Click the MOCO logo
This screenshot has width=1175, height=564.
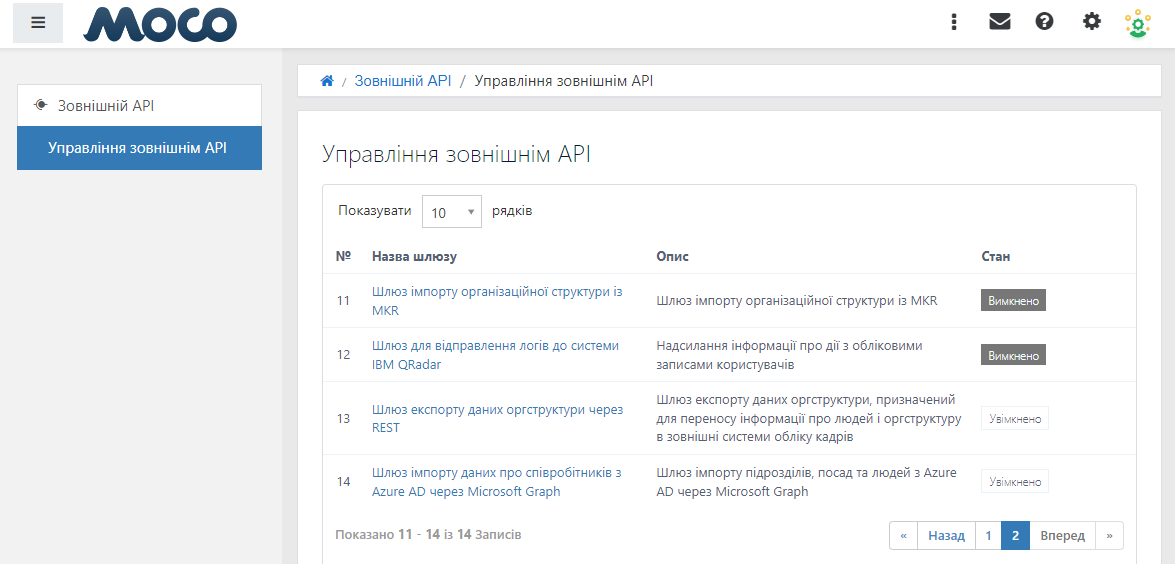pyautogui.click(x=160, y=25)
